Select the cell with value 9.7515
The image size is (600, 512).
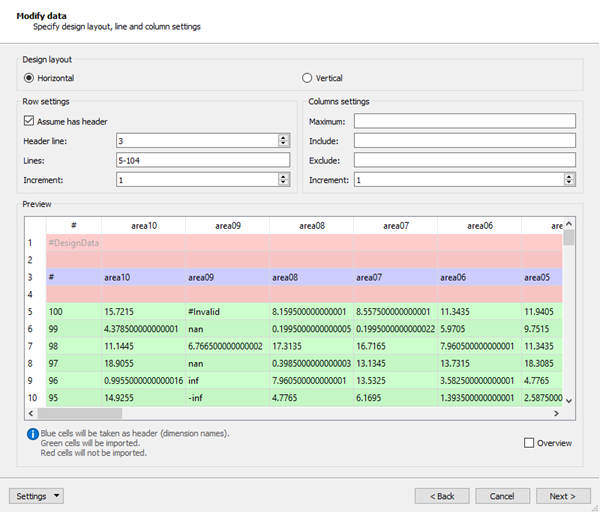coord(542,329)
